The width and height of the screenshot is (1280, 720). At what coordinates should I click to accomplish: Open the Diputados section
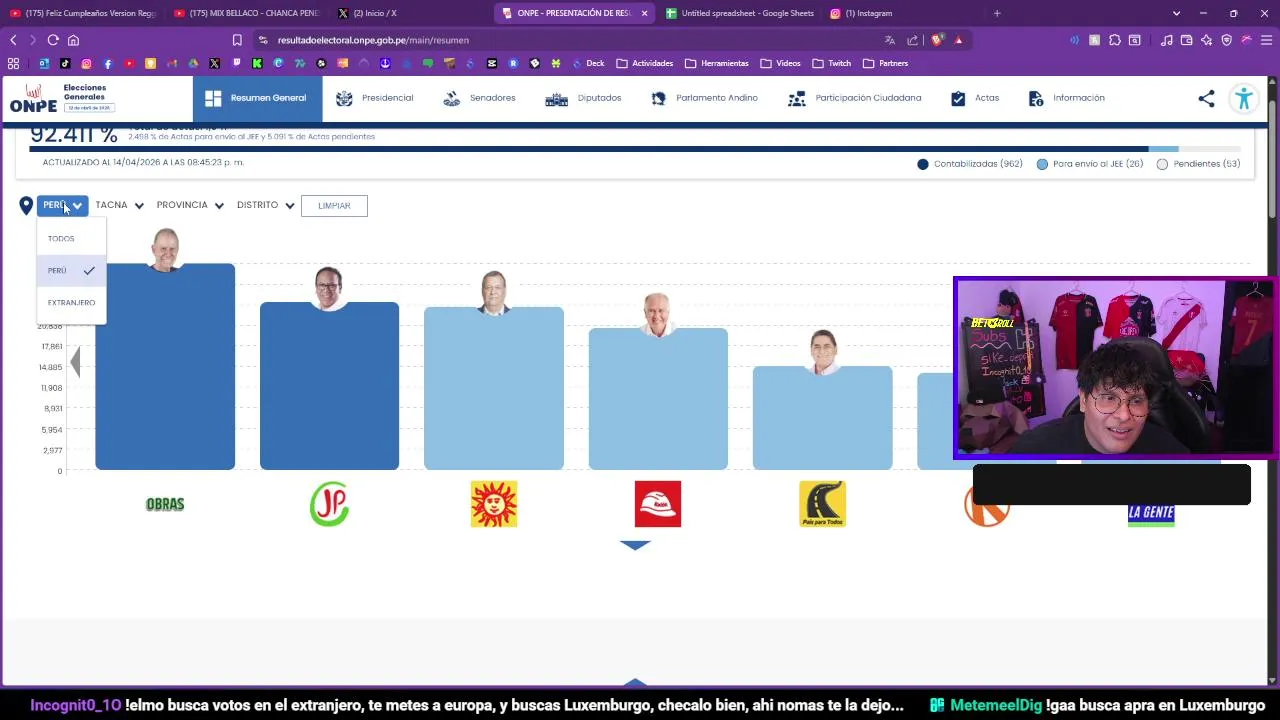click(583, 98)
